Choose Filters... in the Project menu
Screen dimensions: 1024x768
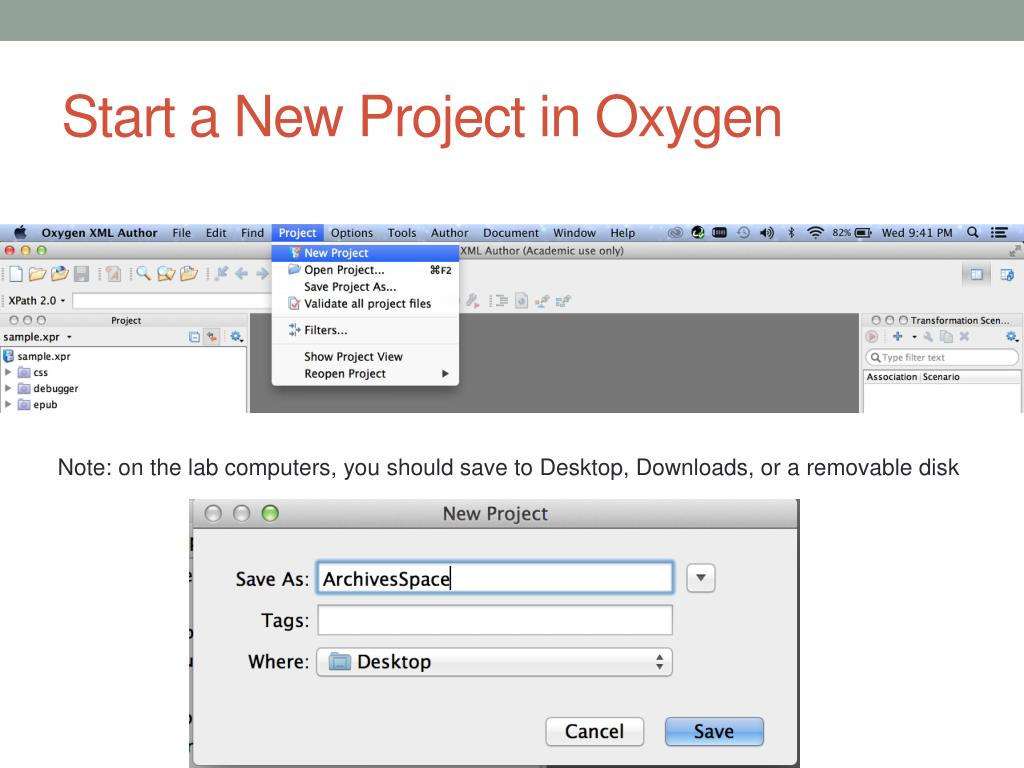coord(365,330)
